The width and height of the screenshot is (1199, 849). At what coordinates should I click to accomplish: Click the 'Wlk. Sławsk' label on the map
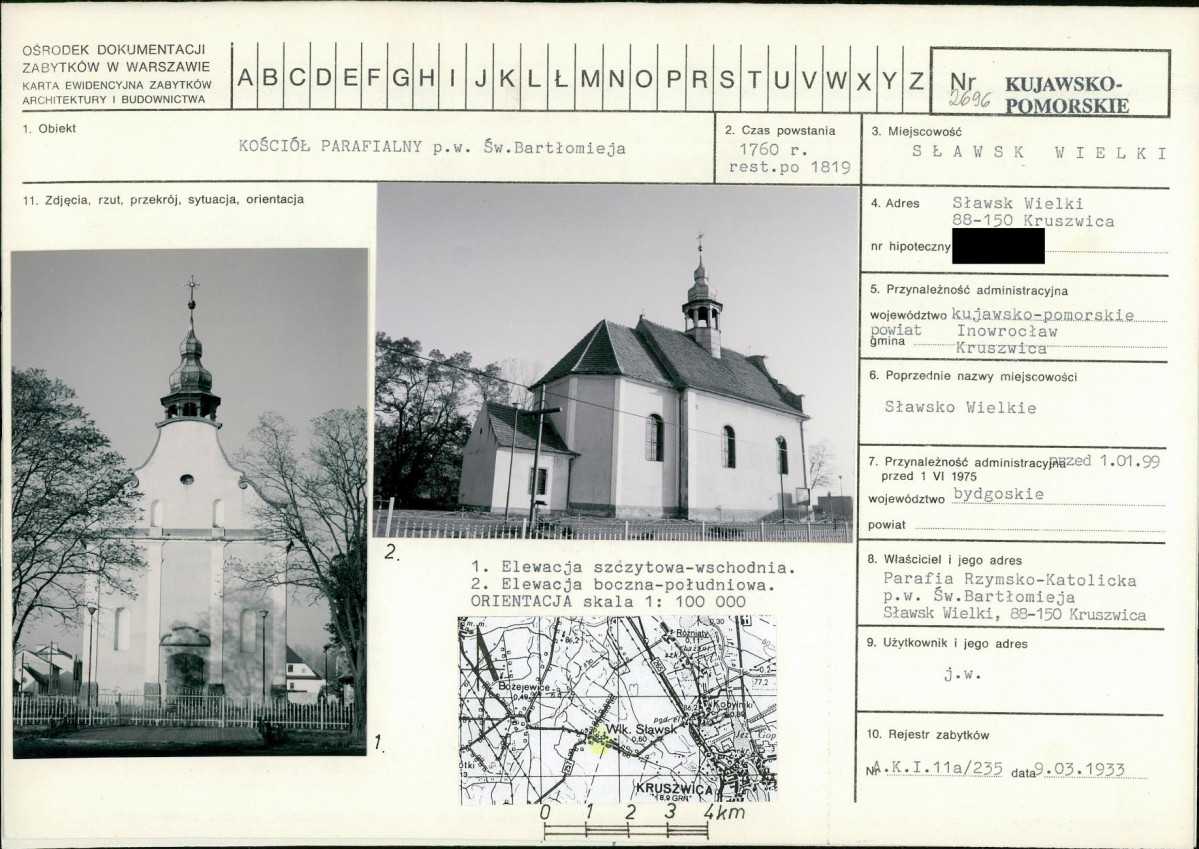pyautogui.click(x=641, y=730)
